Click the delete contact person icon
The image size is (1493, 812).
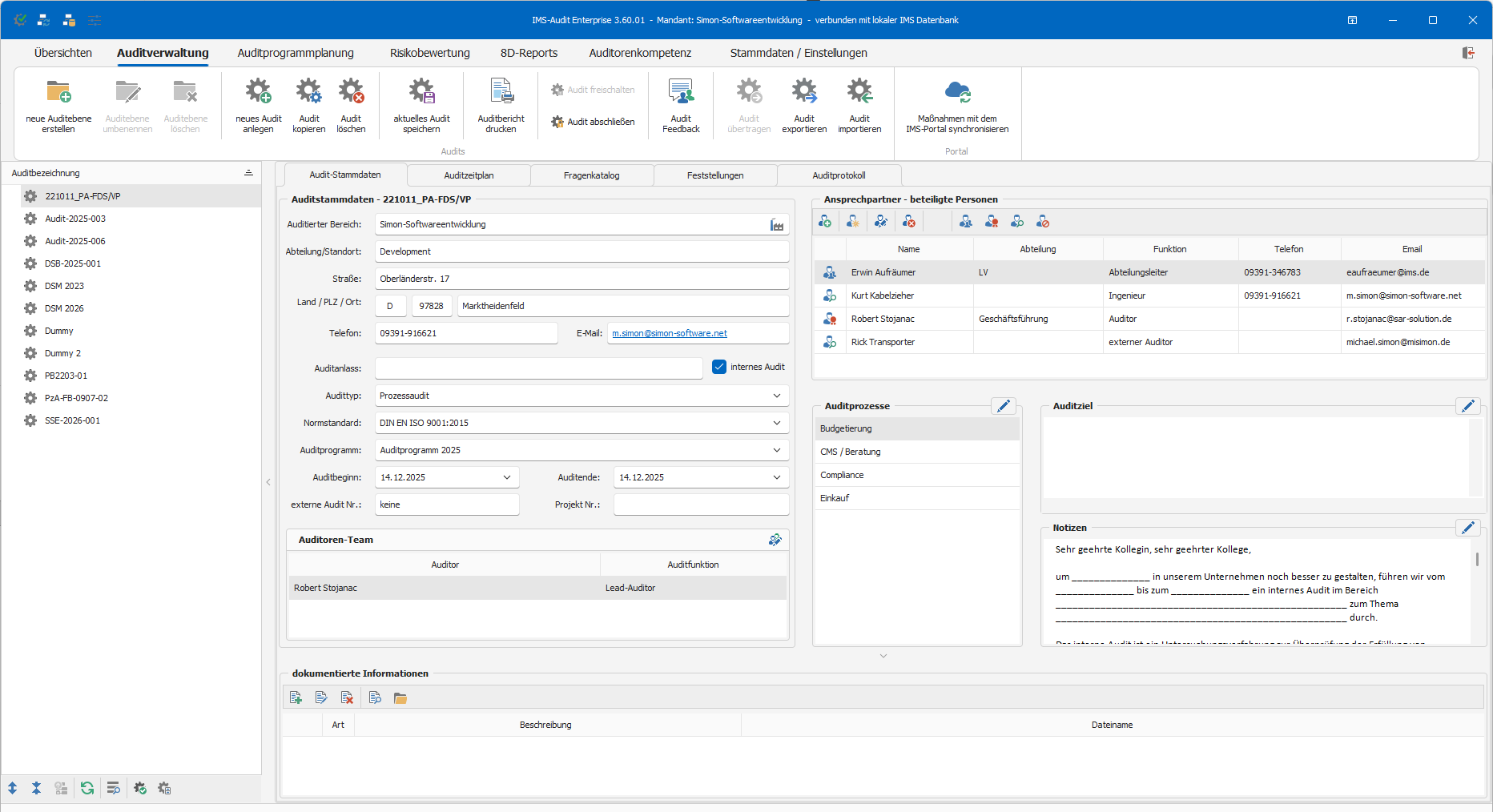(x=909, y=222)
